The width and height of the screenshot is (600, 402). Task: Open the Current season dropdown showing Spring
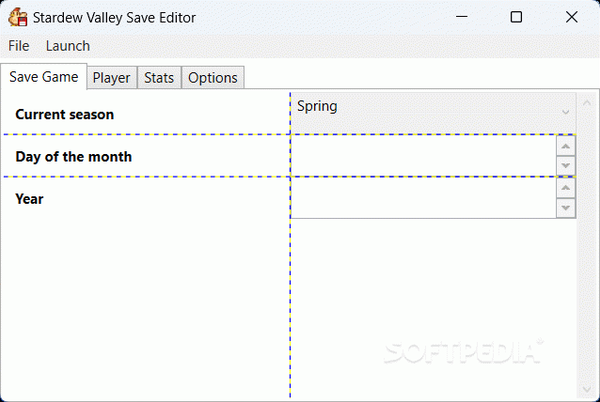click(433, 113)
